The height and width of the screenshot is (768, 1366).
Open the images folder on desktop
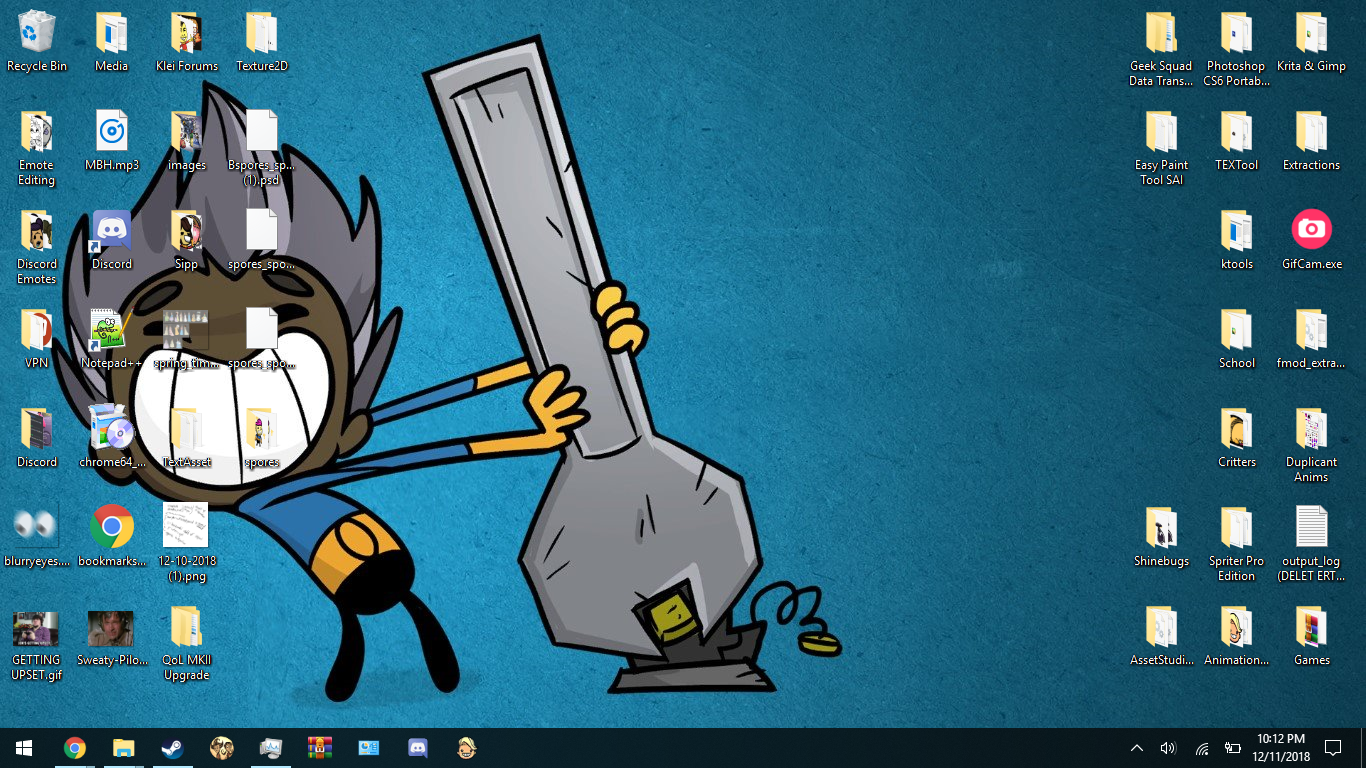(x=187, y=141)
